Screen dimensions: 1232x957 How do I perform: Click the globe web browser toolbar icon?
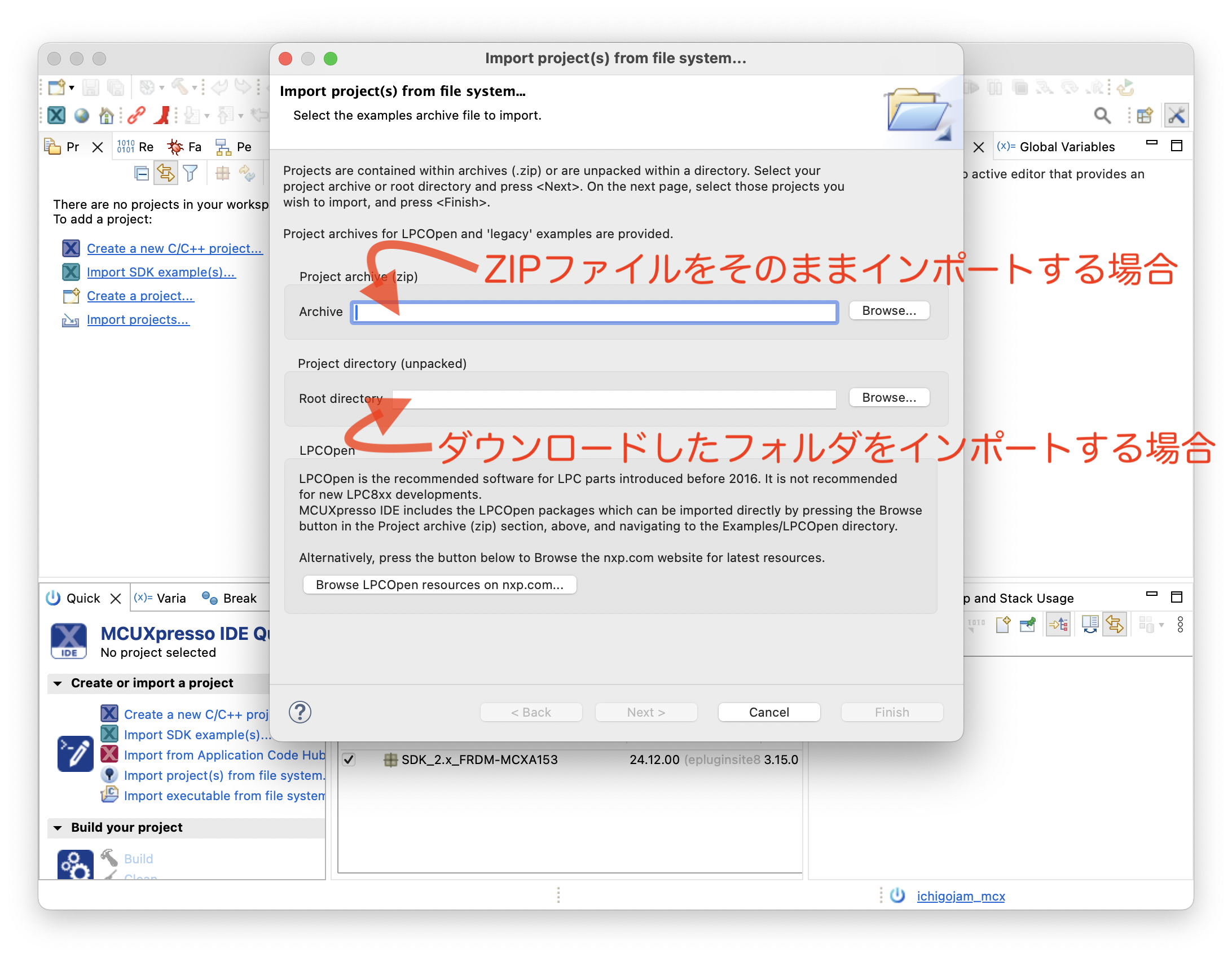(x=82, y=116)
